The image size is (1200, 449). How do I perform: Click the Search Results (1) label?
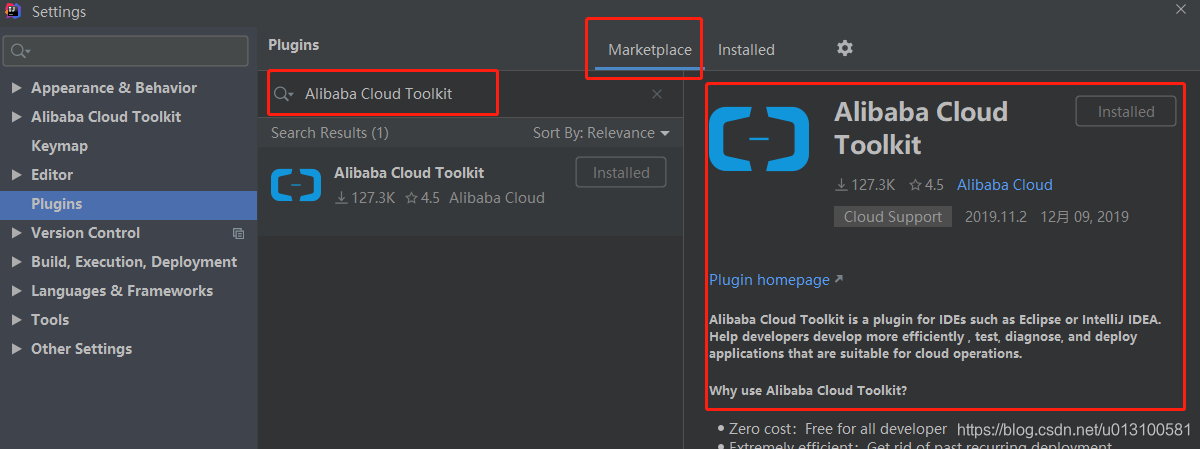[x=330, y=133]
